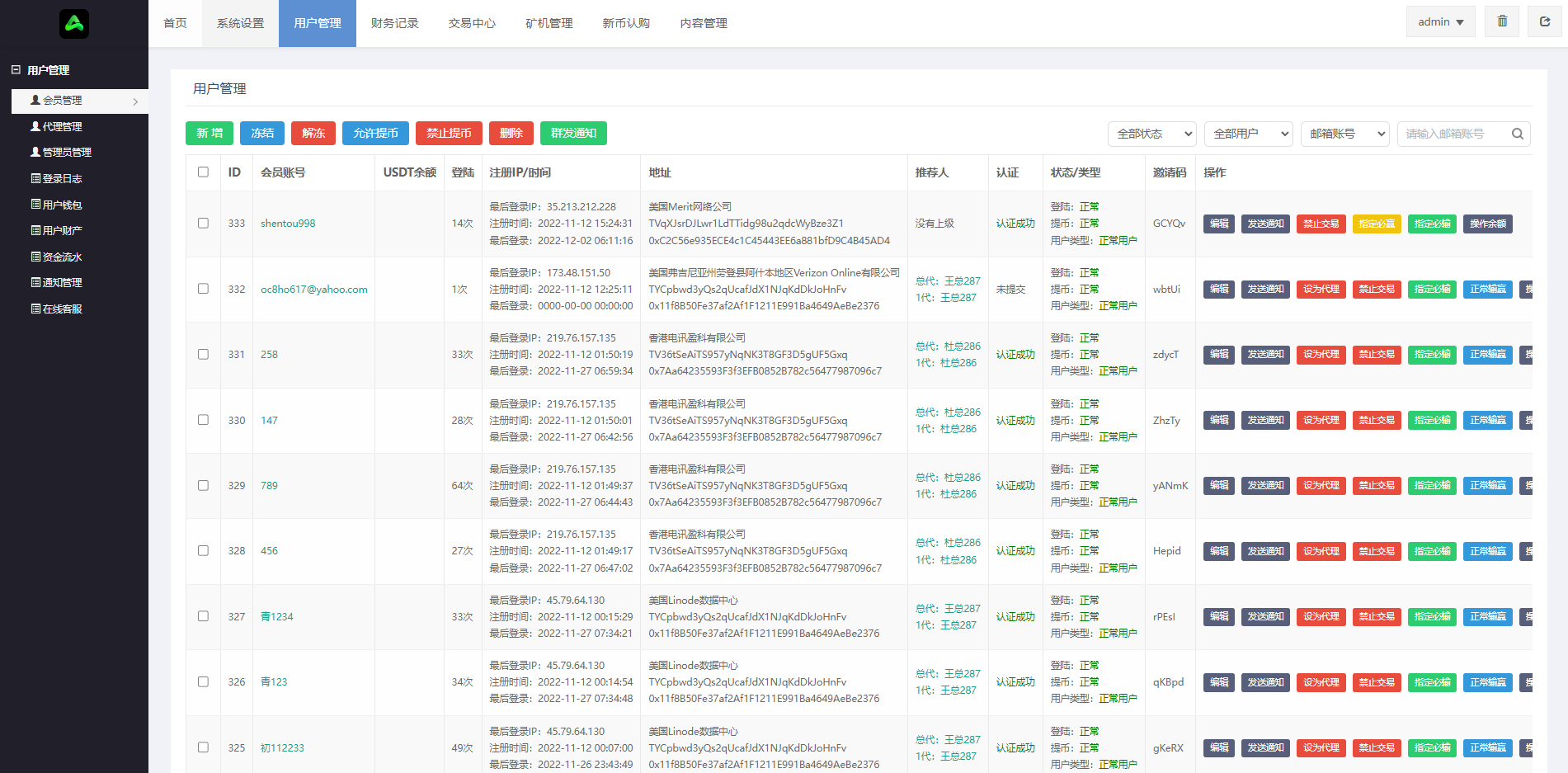Click 指定必输 for user 147
Viewport: 1568px width, 773px height.
[1433, 420]
